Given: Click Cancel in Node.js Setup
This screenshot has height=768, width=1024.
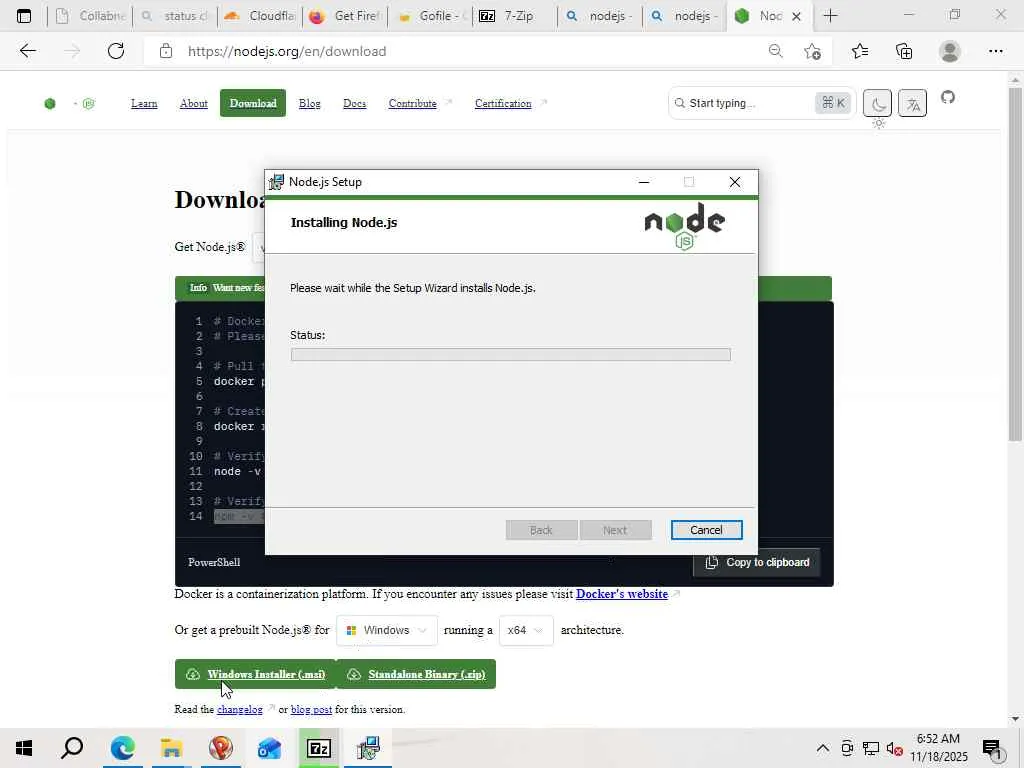Looking at the screenshot, I should point(706,530).
